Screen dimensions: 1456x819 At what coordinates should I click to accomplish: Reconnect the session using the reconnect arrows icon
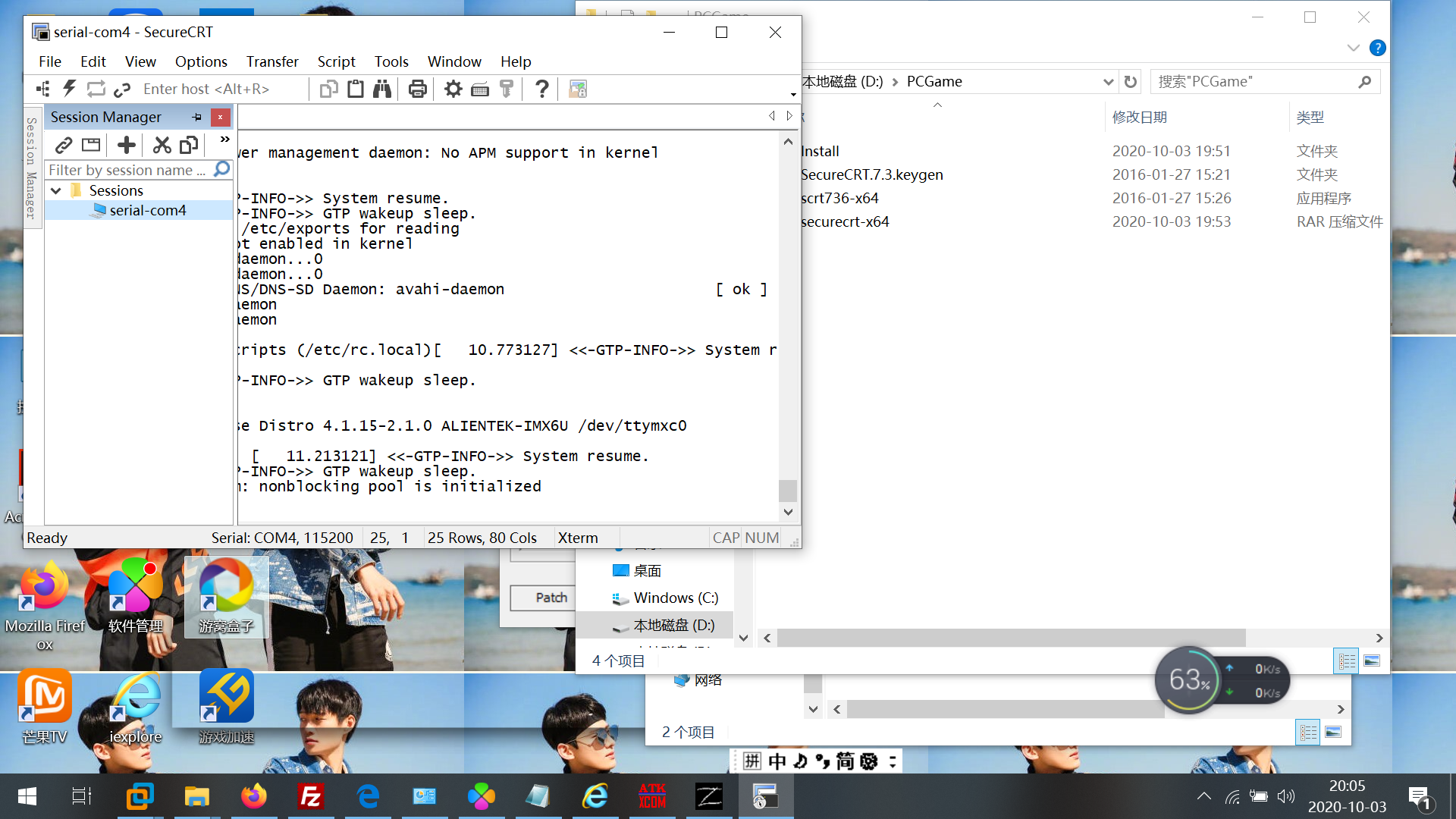coord(96,89)
